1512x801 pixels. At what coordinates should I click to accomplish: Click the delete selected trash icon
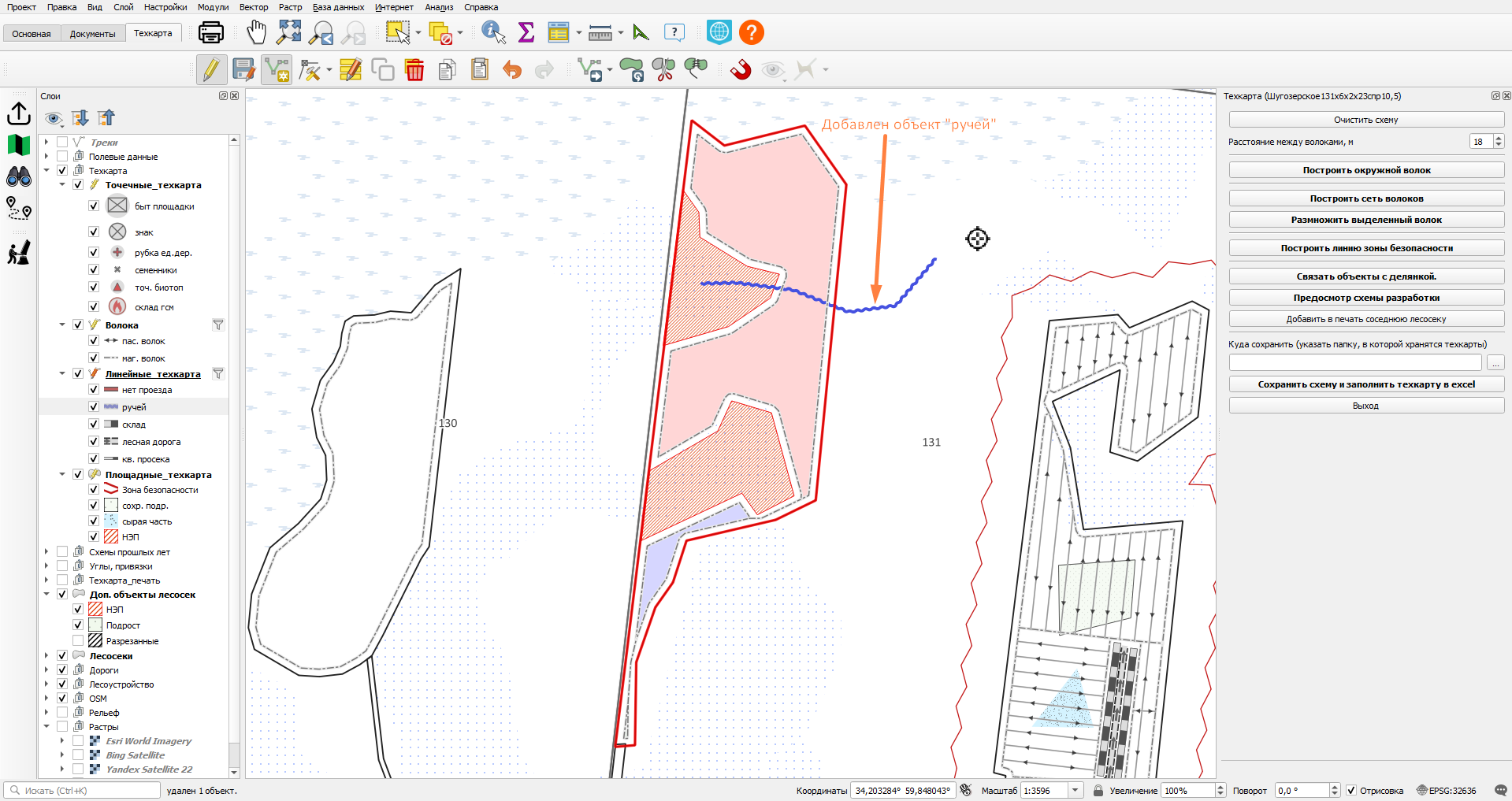414,70
